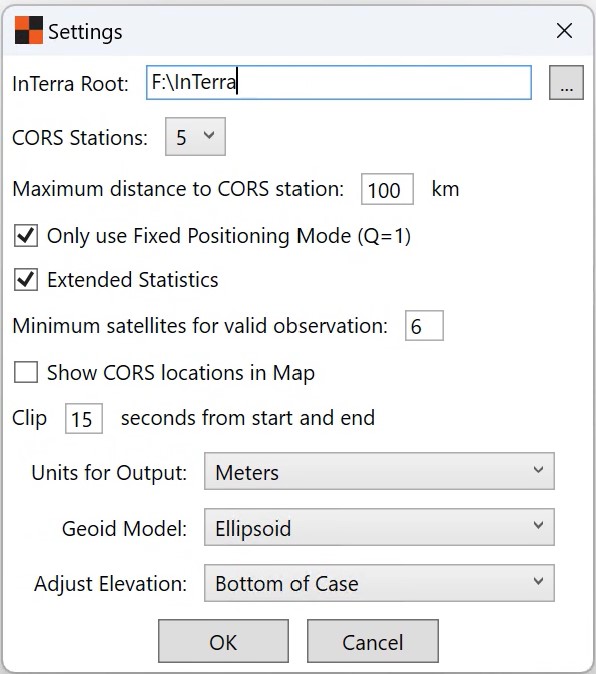596x674 pixels.
Task: Open the Adjust Elevation dropdown
Action: (379, 583)
